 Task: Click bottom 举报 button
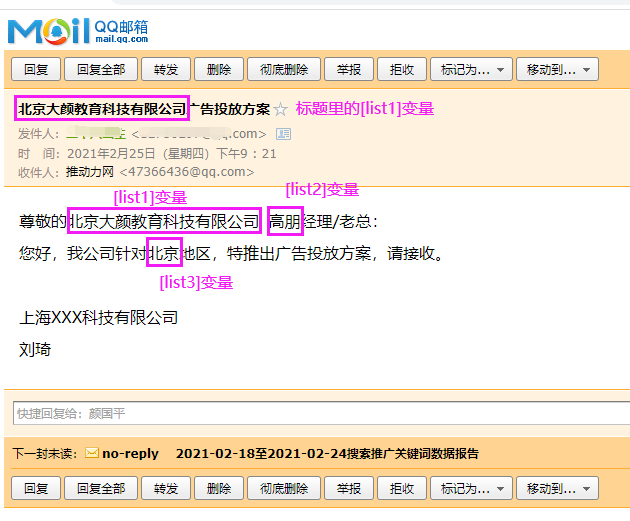pyautogui.click(x=349, y=488)
